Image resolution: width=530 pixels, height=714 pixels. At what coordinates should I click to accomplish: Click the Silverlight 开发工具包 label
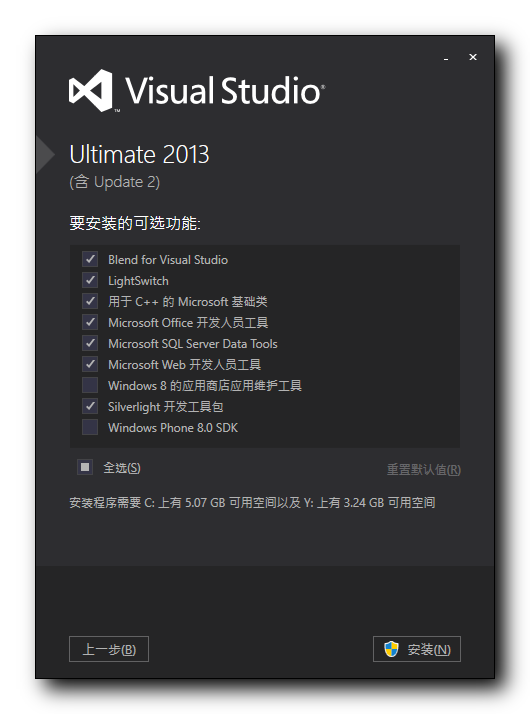[165, 407]
